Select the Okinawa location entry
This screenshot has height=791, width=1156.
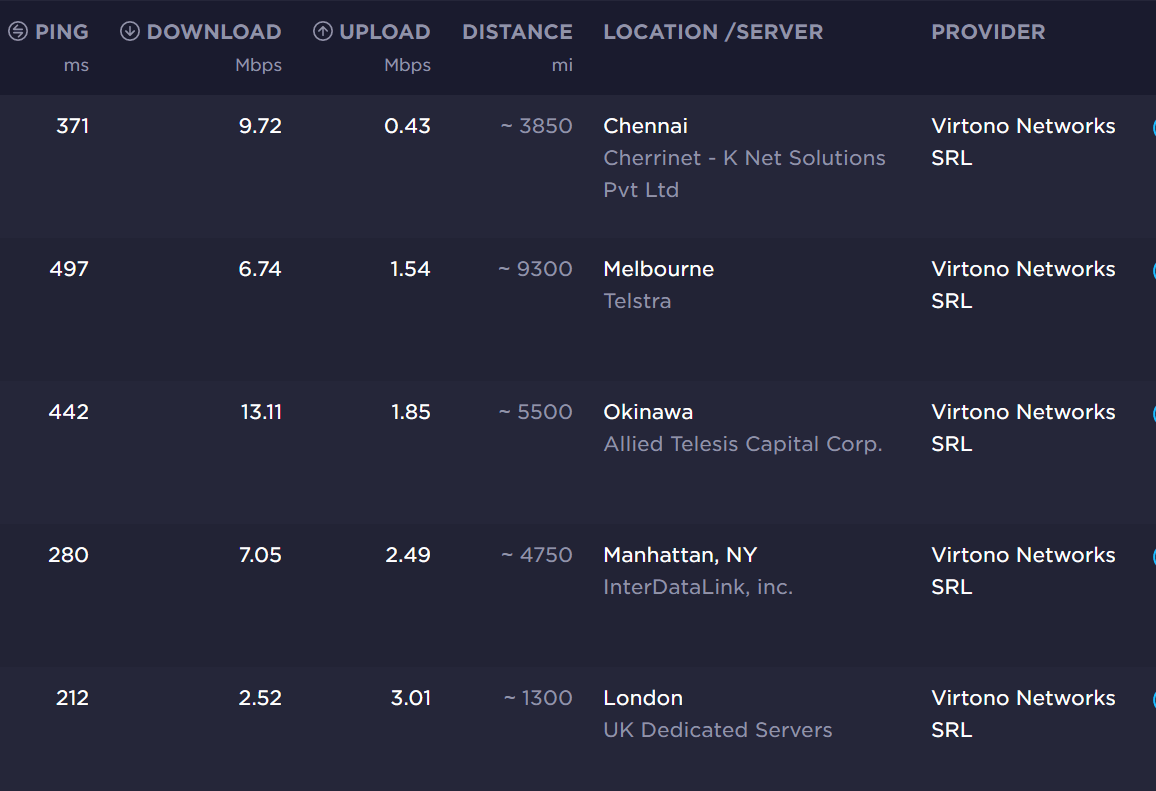648,412
